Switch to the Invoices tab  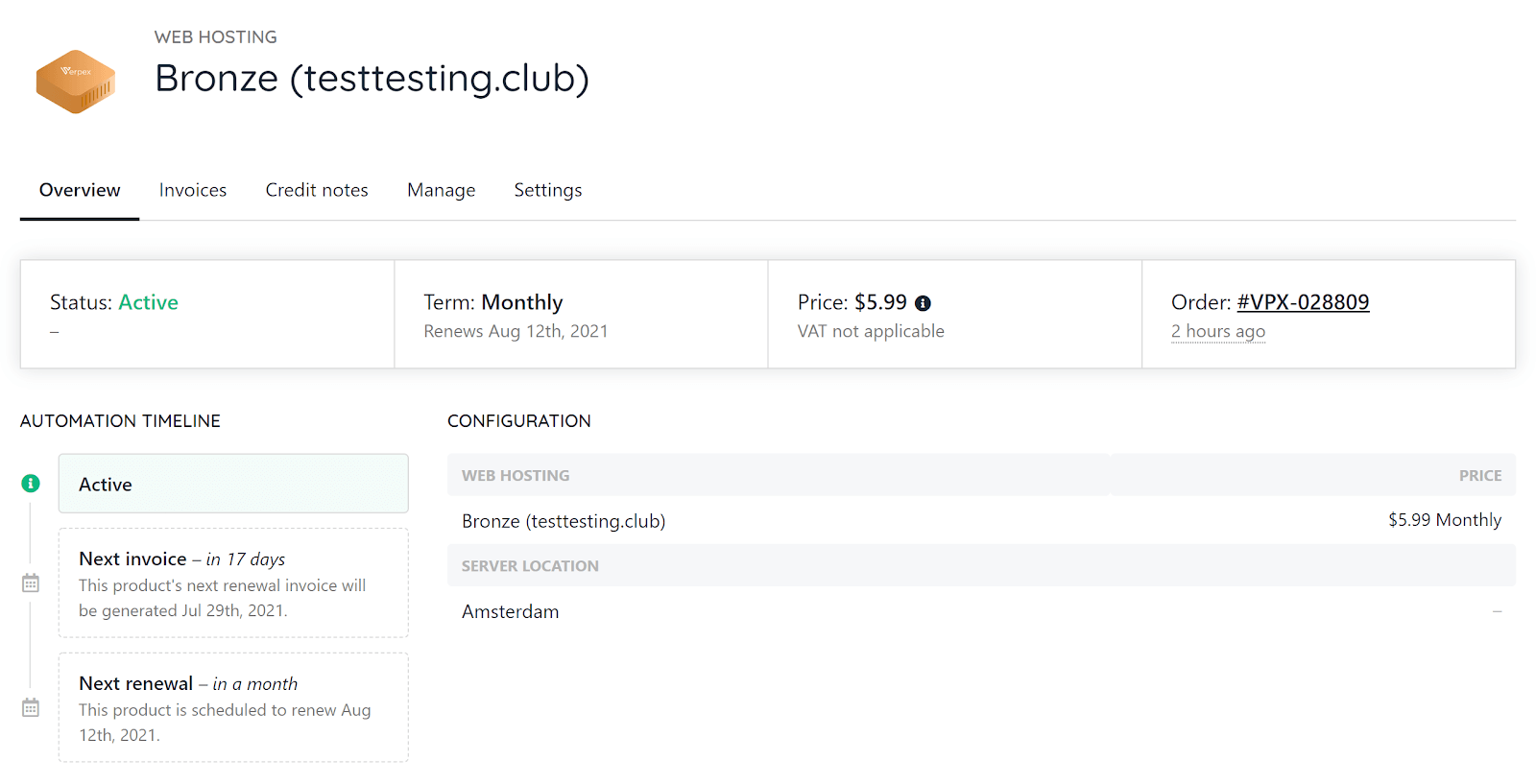coord(193,190)
